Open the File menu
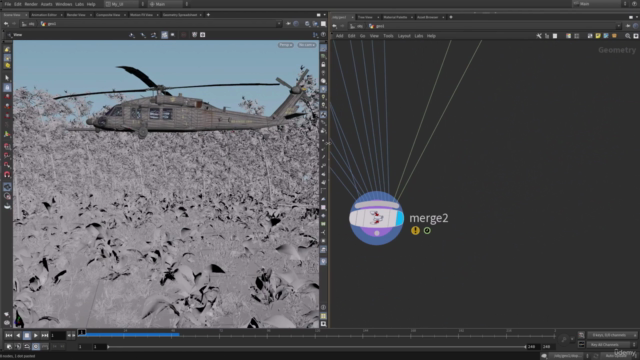640x360 pixels. tap(8, 4)
